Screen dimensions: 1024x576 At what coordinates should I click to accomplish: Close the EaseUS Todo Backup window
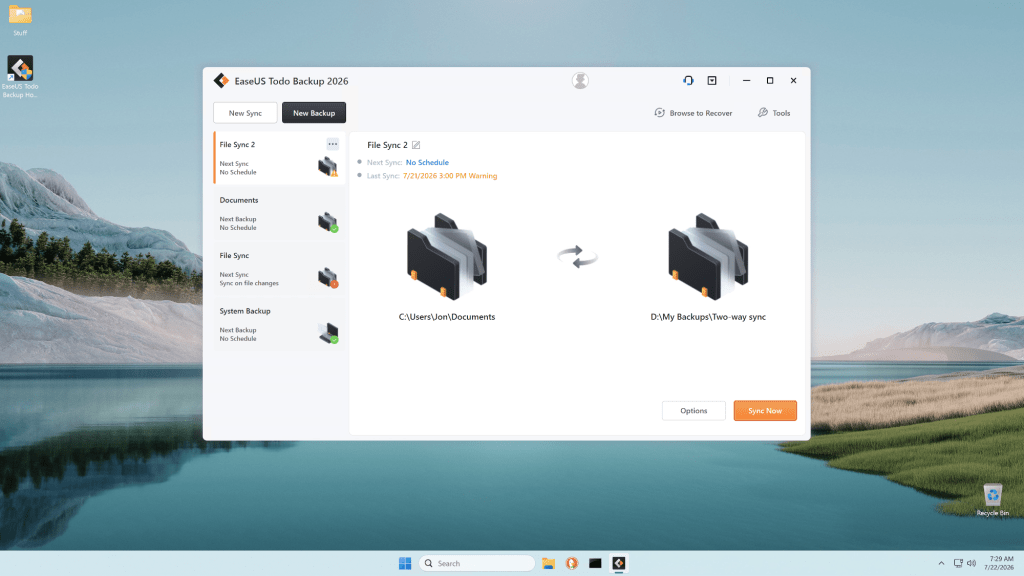pos(793,80)
